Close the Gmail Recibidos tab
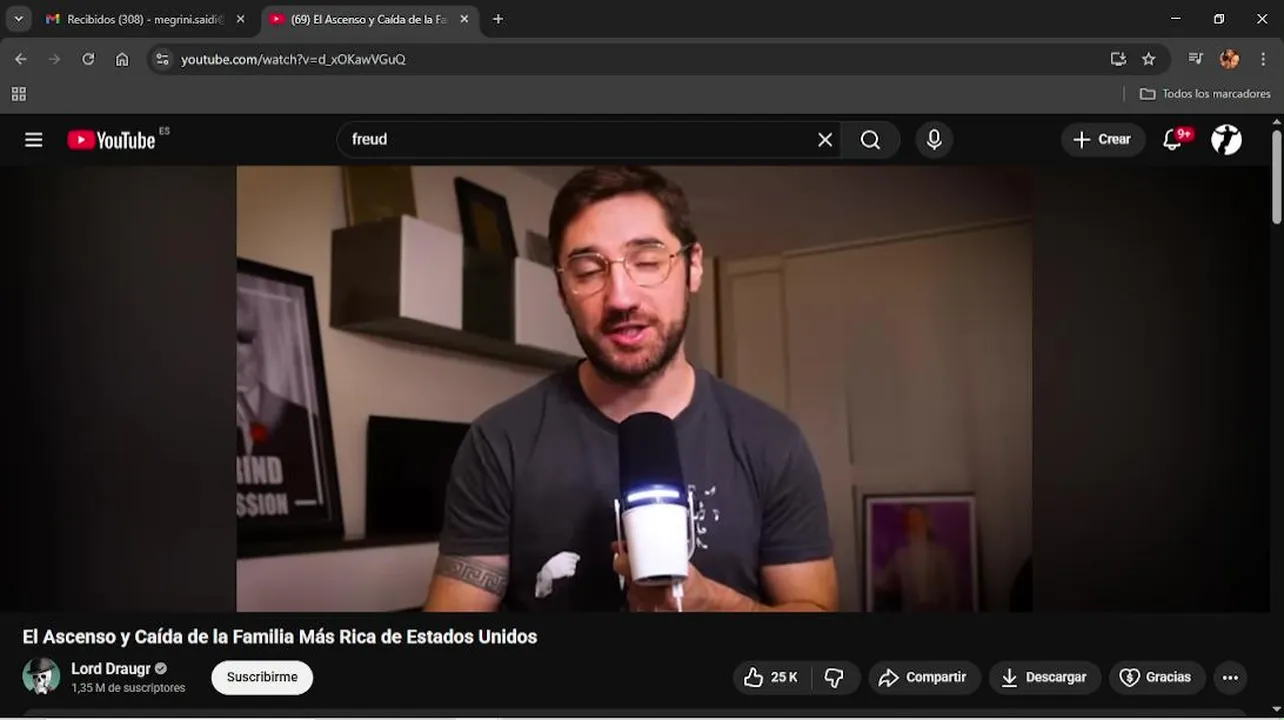 click(240, 19)
